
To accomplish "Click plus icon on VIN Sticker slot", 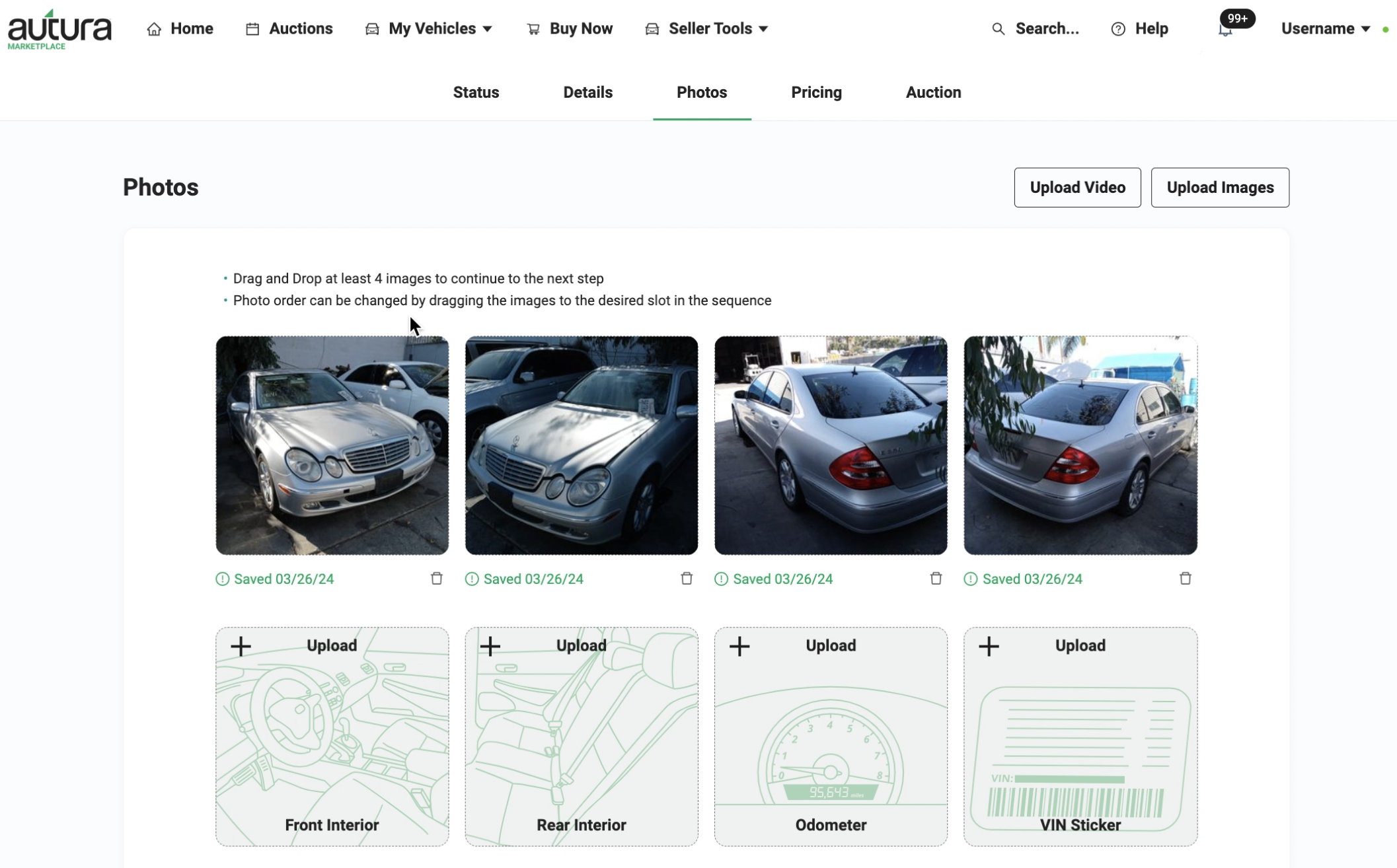I will pos(989,646).
